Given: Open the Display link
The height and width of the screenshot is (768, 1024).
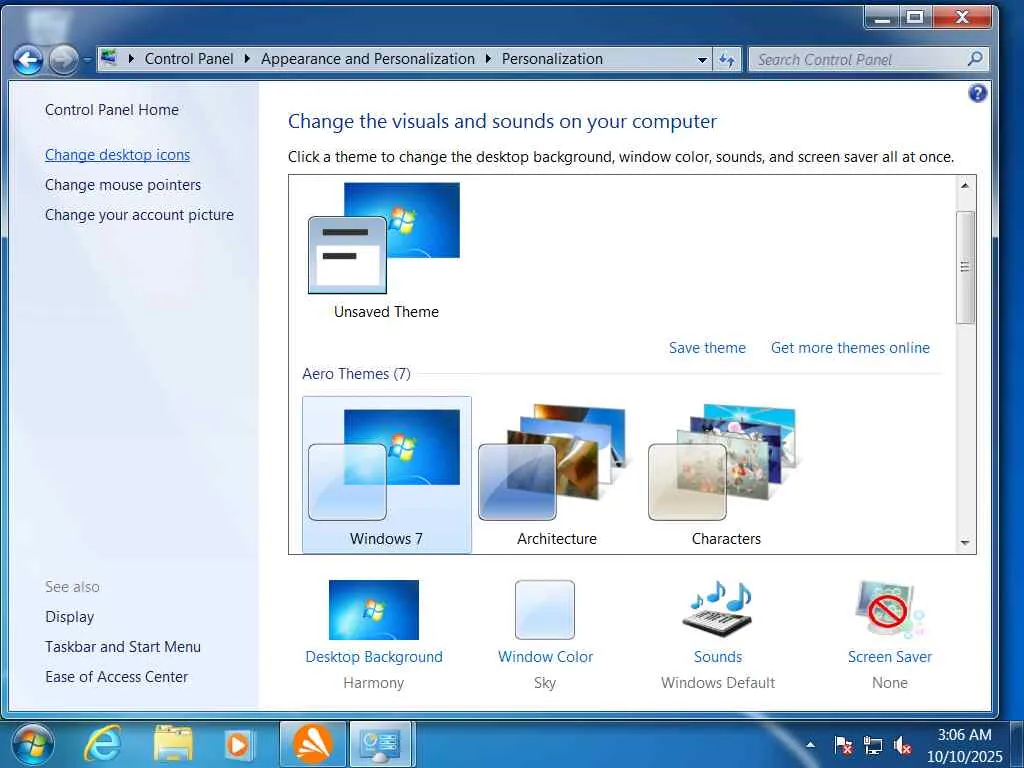Looking at the screenshot, I should point(69,616).
